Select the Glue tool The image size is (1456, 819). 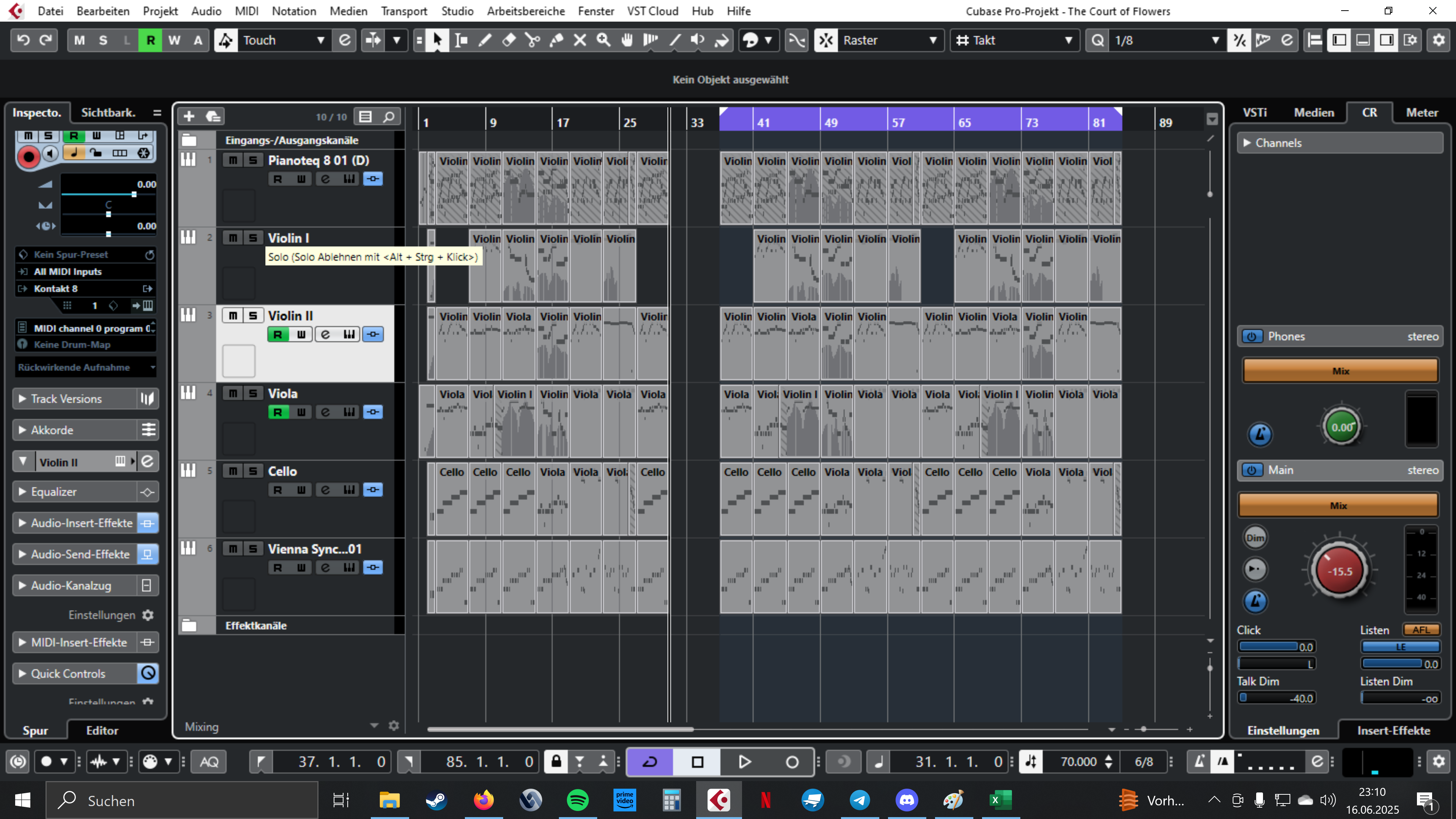coord(556,40)
